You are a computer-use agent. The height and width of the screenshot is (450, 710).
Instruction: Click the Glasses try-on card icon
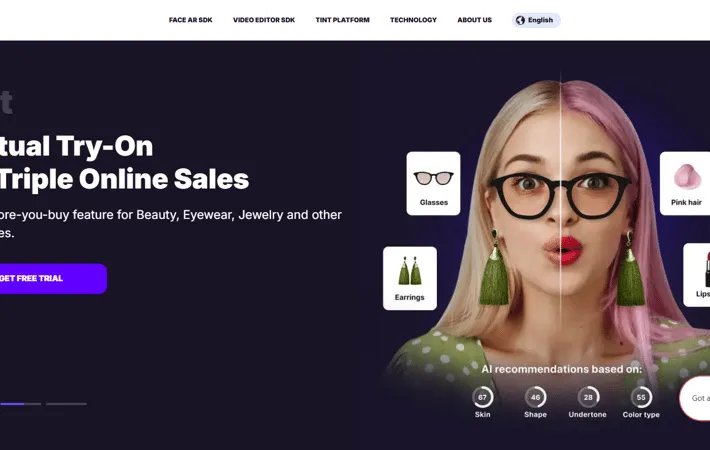click(433, 178)
